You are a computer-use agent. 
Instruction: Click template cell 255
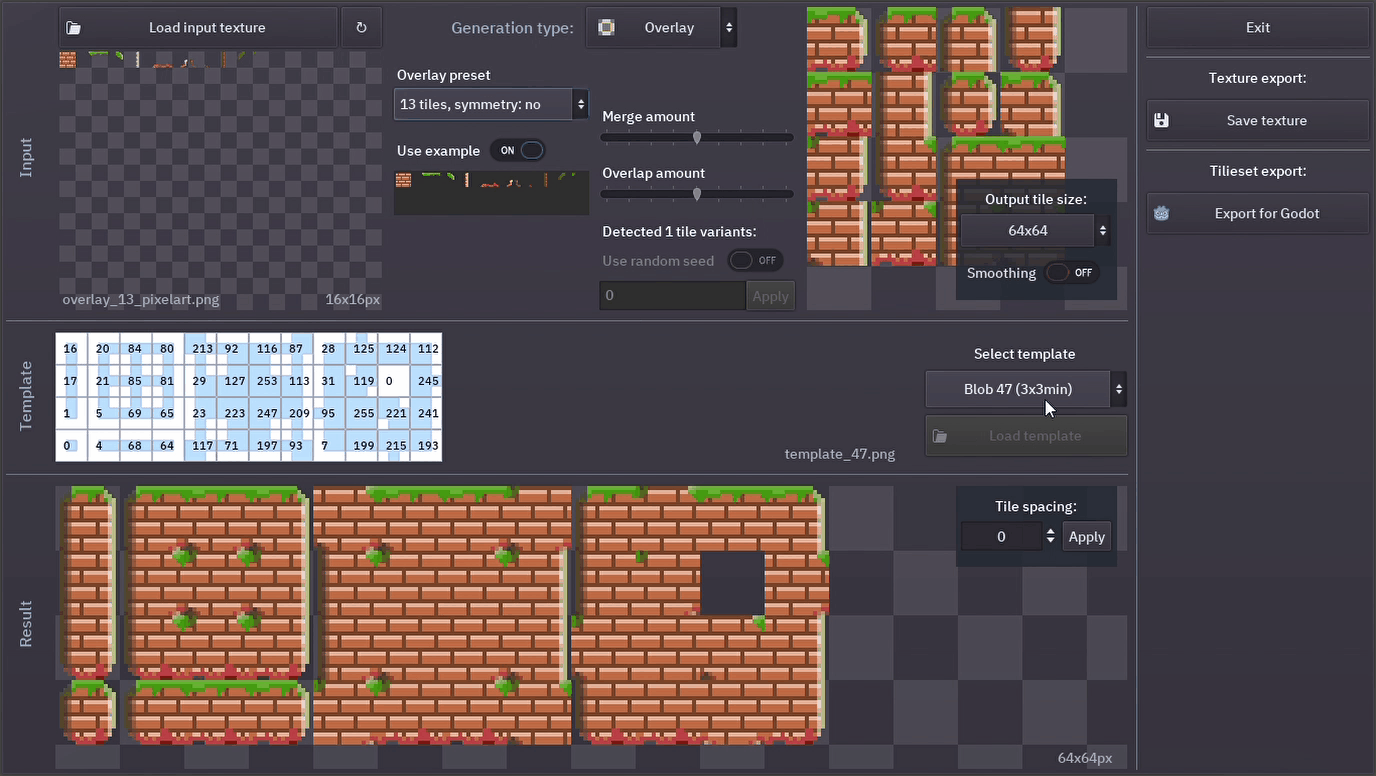(363, 413)
